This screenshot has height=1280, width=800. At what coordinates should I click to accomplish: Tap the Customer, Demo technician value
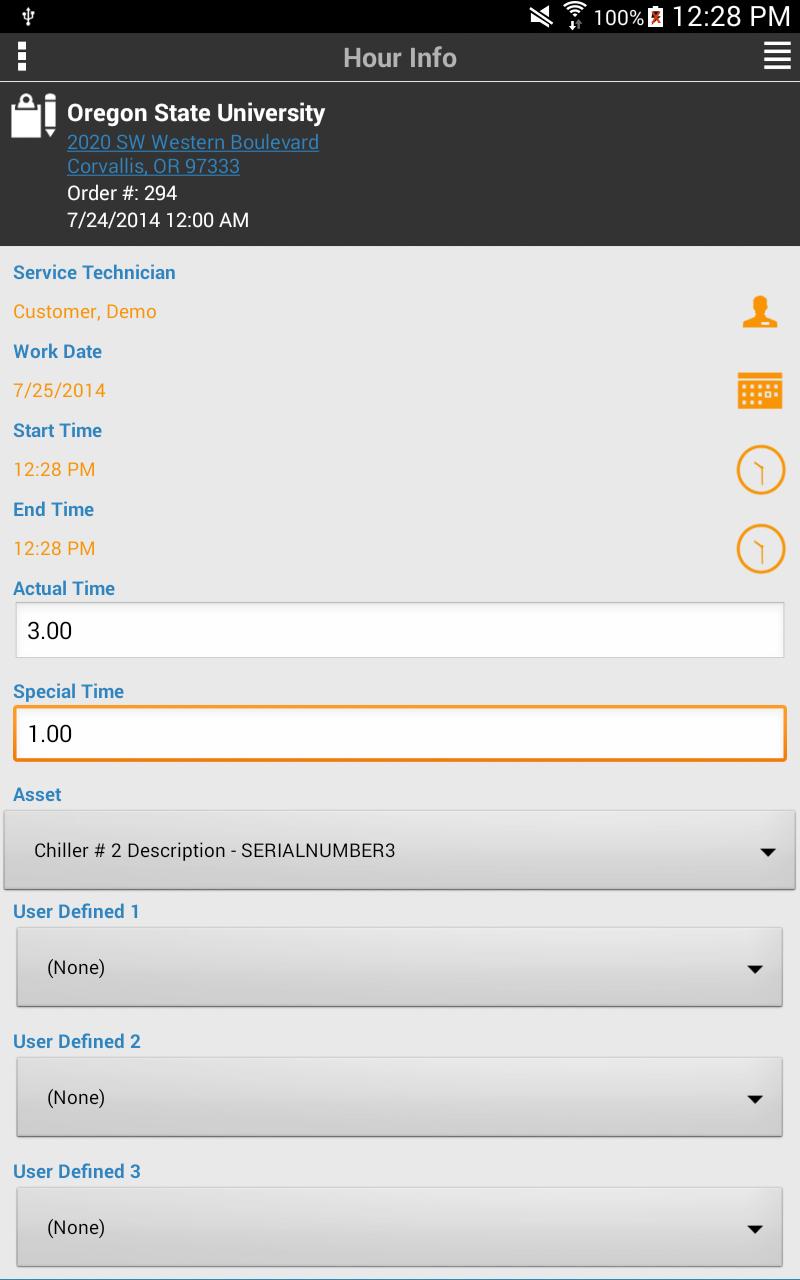coord(85,312)
